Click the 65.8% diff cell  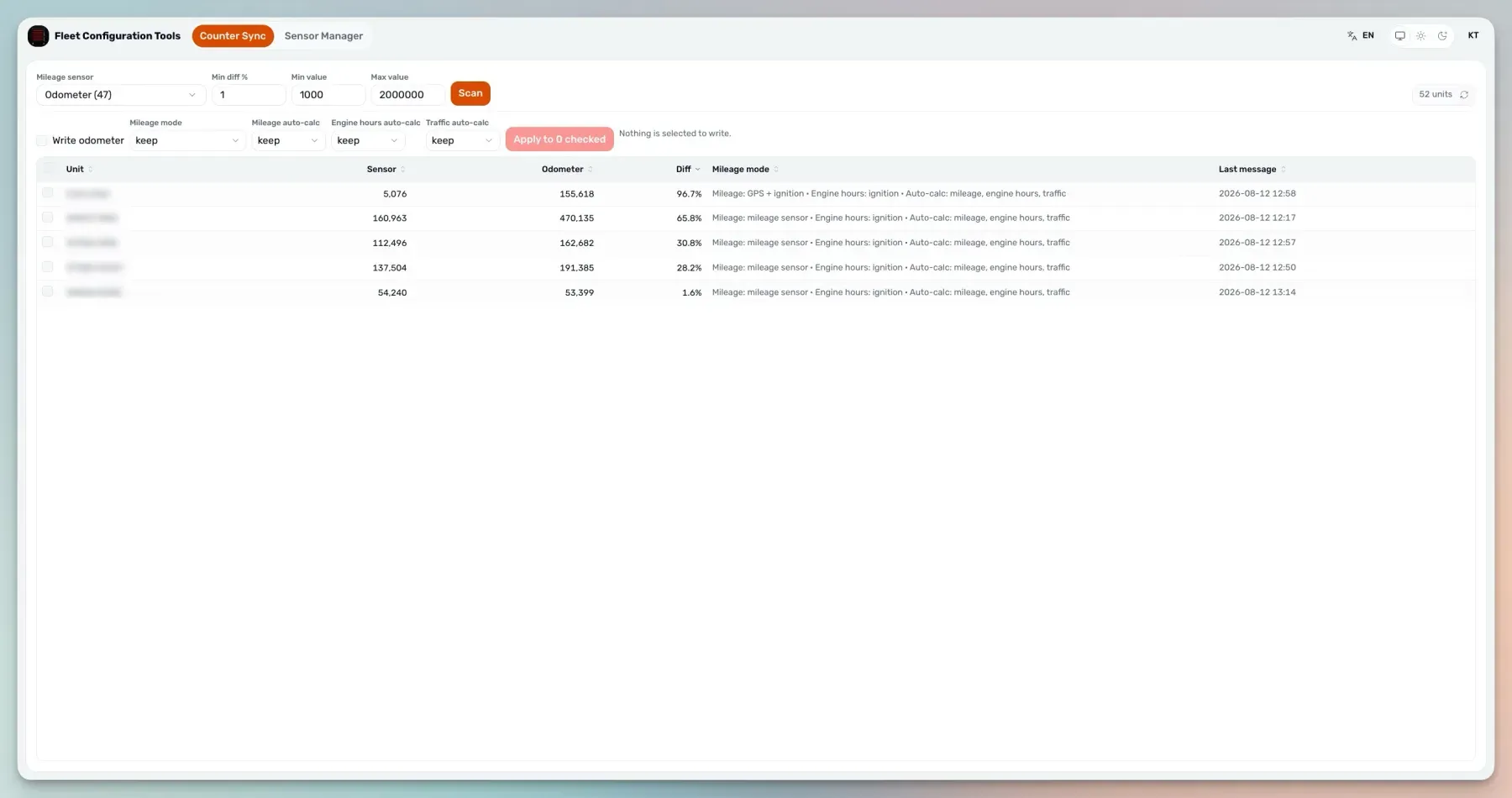[x=689, y=218]
